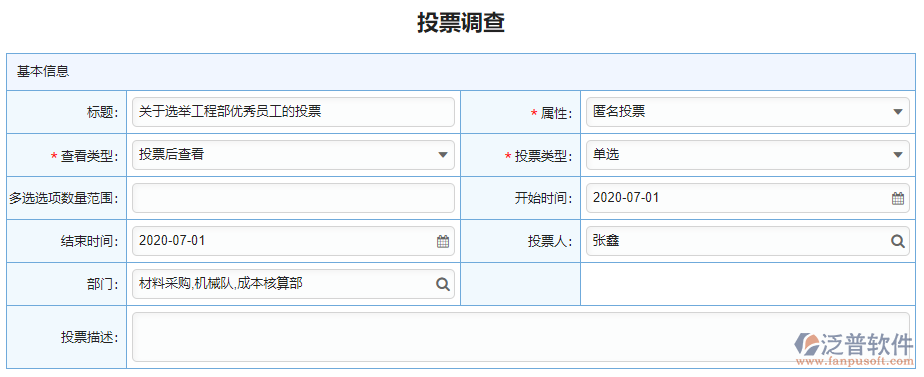This screenshot has height=377, width=924.
Task: Expand the 属性 dropdown arrow
Action: coord(897,111)
